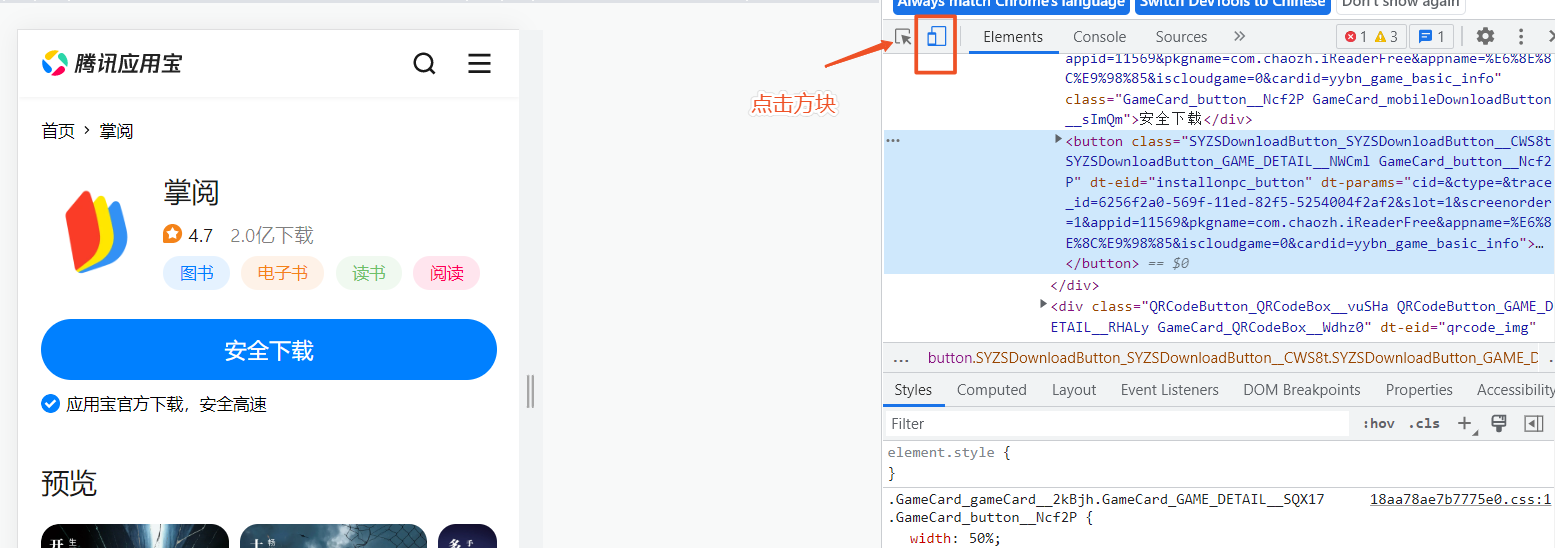The image size is (1555, 548).
Task: Open the Properties pane tab
Action: coord(1418,390)
